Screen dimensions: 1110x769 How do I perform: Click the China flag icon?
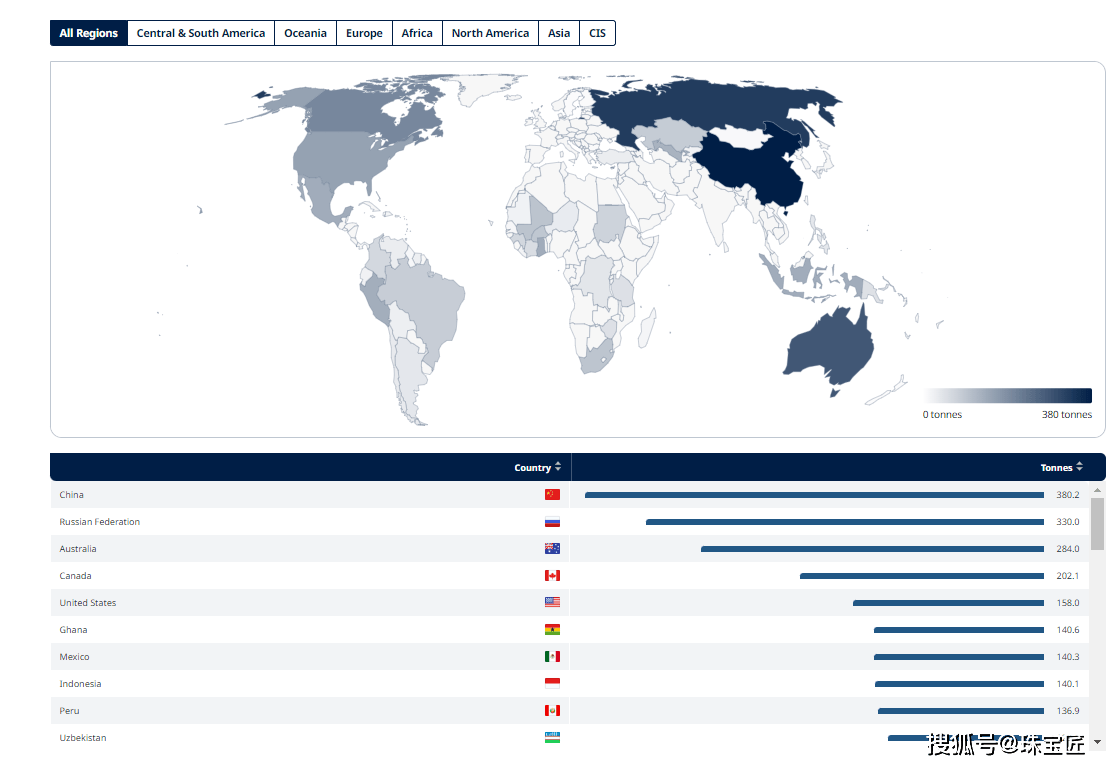pyautogui.click(x=552, y=495)
